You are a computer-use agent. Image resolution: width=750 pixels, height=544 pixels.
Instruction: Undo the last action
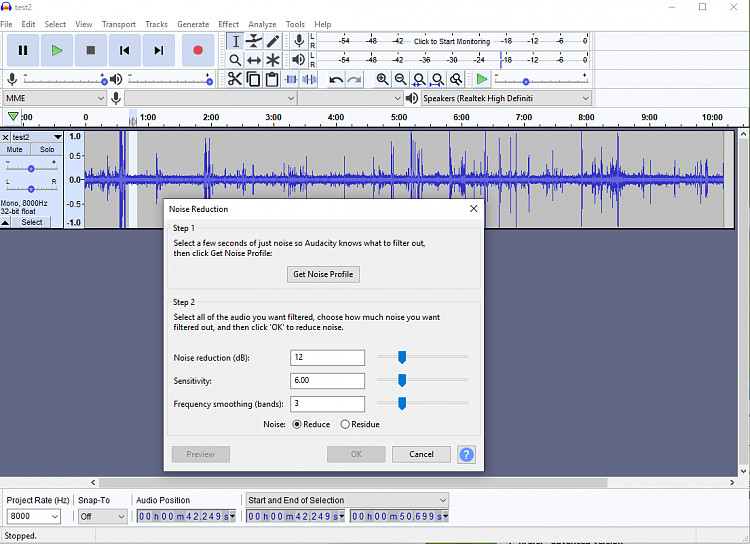(336, 79)
